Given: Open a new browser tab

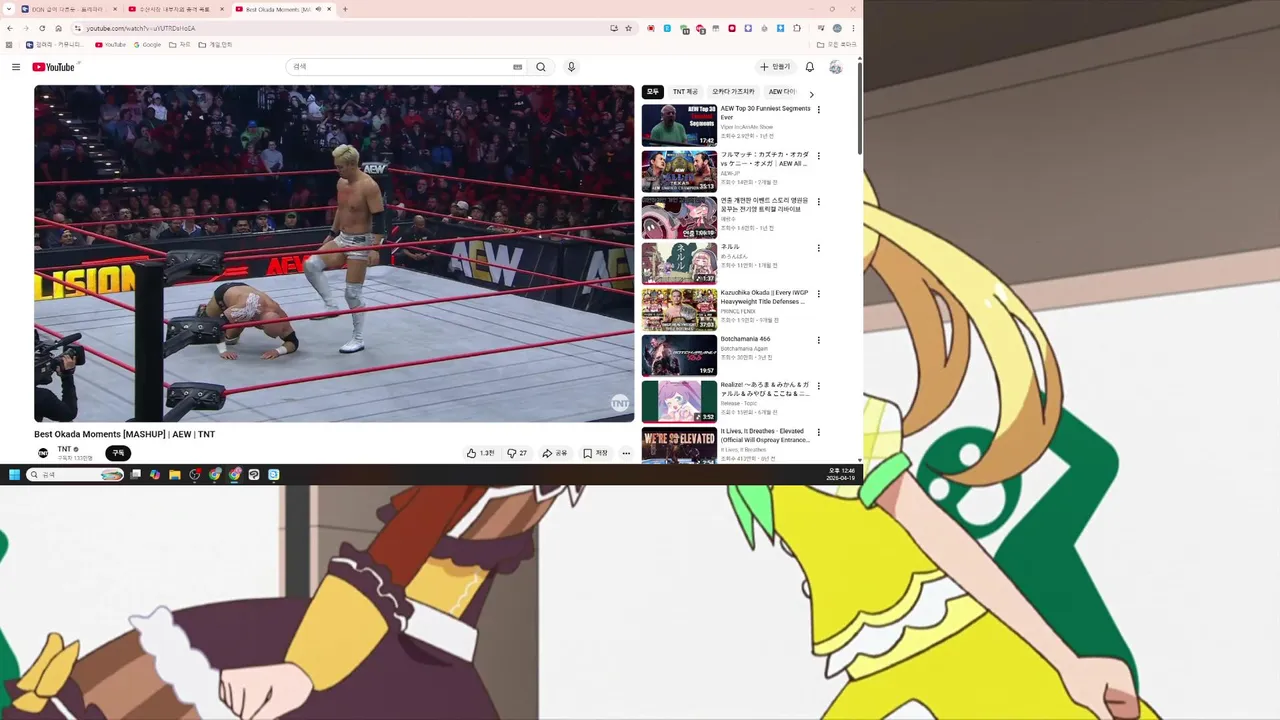Looking at the screenshot, I should pyautogui.click(x=345, y=9).
